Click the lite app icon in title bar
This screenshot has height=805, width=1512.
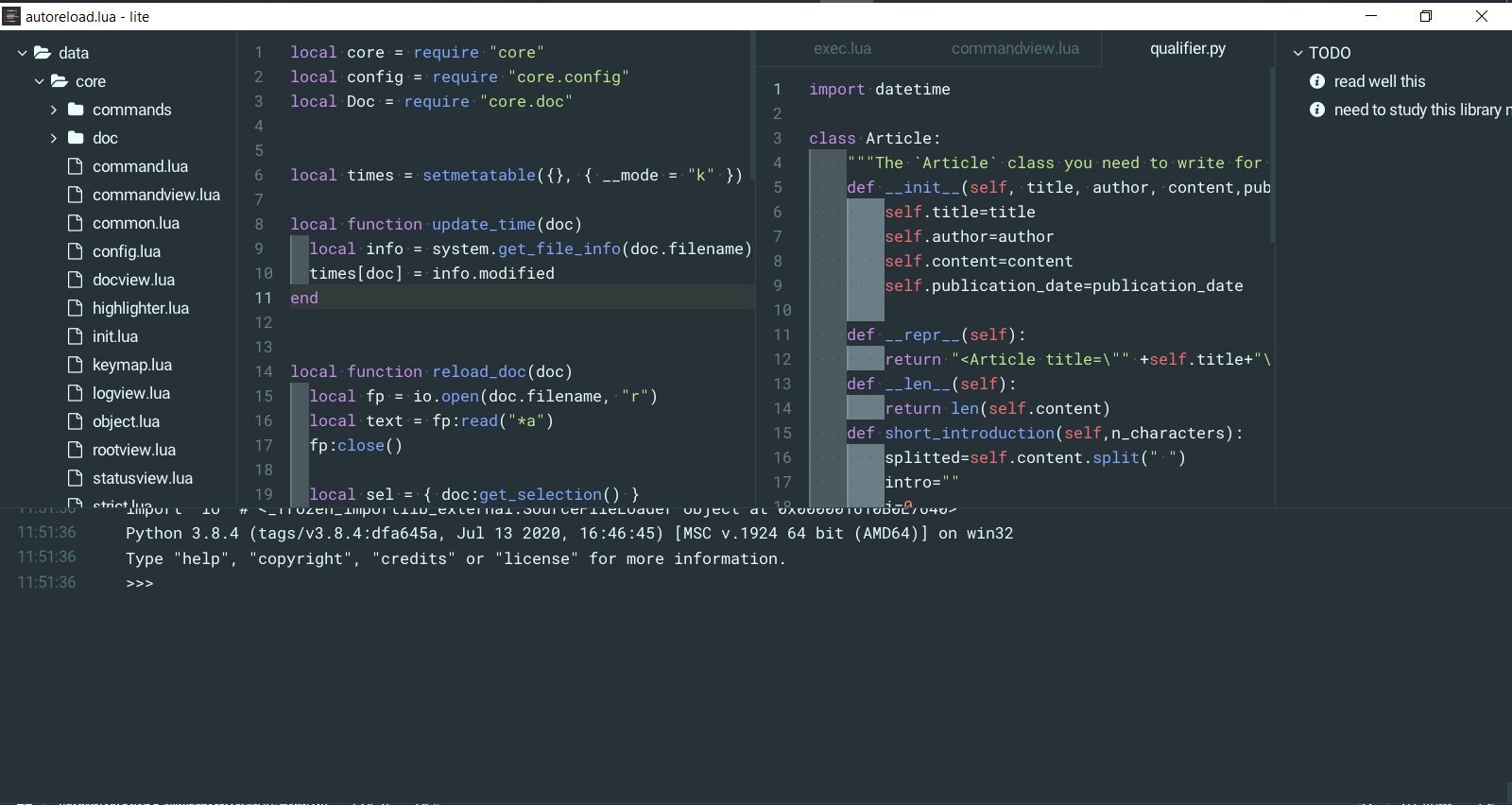click(12, 16)
